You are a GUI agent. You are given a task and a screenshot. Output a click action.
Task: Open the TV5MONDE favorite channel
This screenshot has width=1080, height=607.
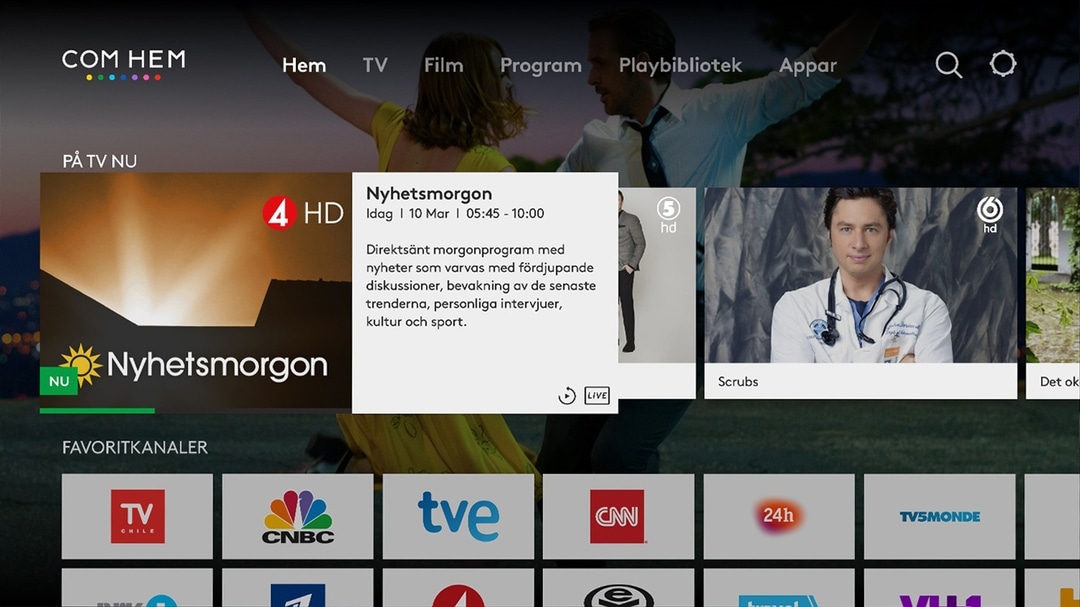(939, 516)
